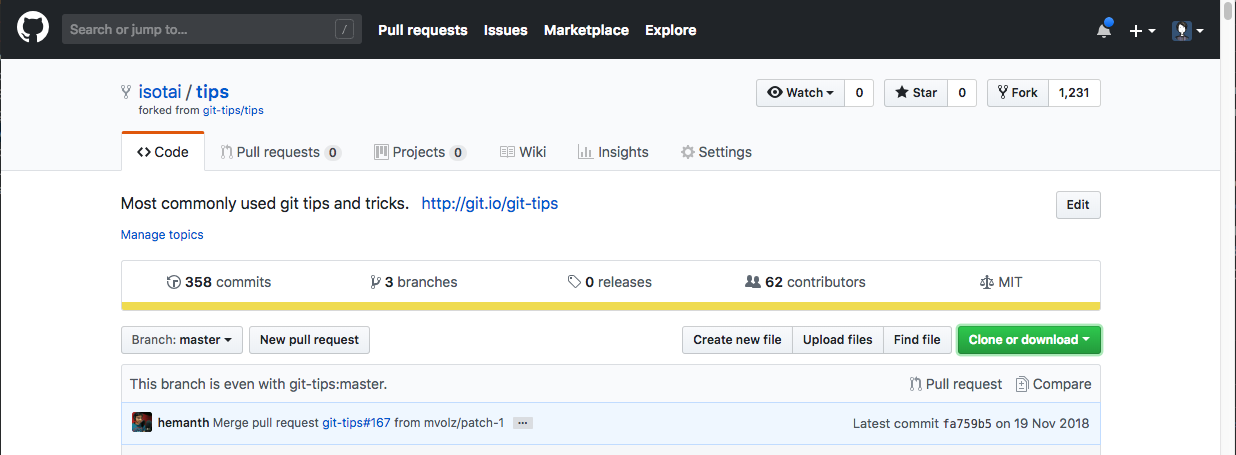Toggle the Watch repository button
The width and height of the screenshot is (1236, 455).
pos(800,93)
